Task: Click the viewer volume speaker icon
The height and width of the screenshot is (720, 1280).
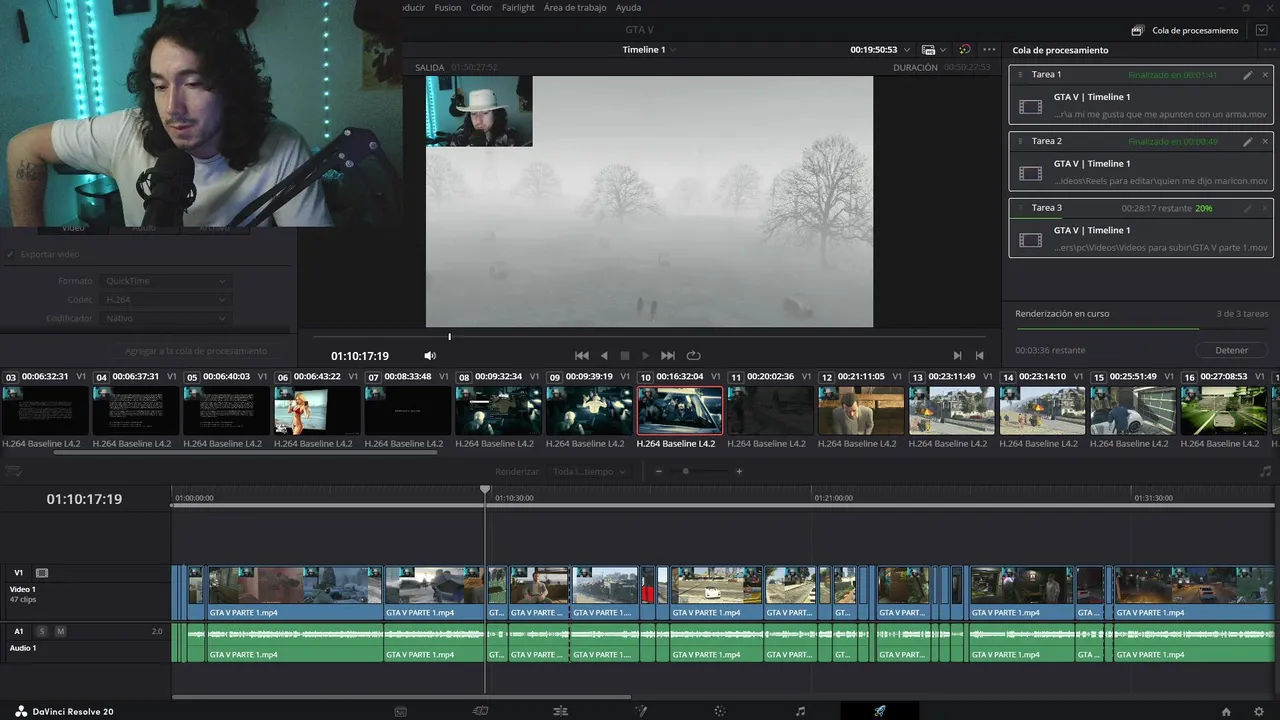Action: (x=430, y=355)
